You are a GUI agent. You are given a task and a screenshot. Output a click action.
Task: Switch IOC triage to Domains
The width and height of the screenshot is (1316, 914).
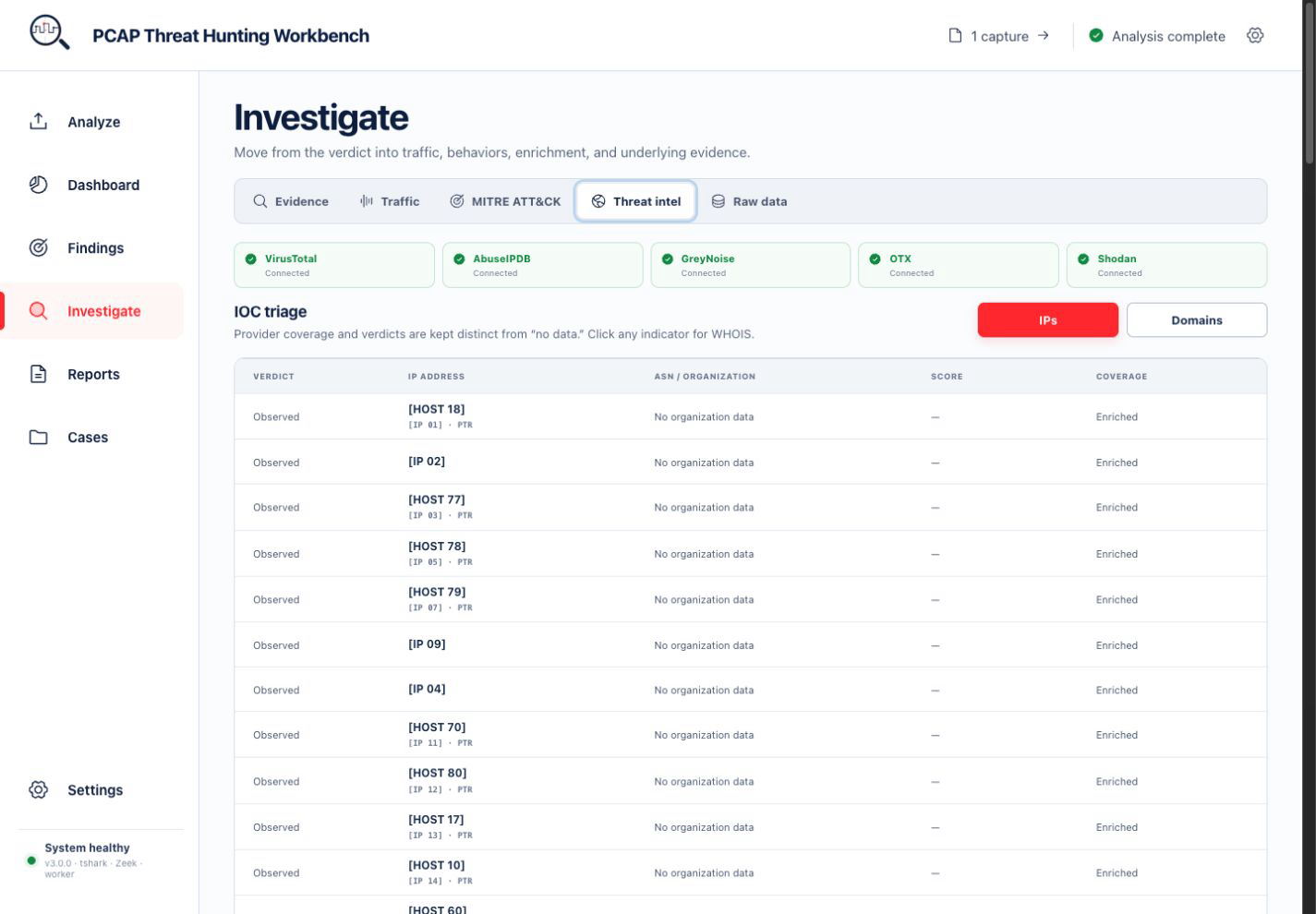coord(1197,320)
